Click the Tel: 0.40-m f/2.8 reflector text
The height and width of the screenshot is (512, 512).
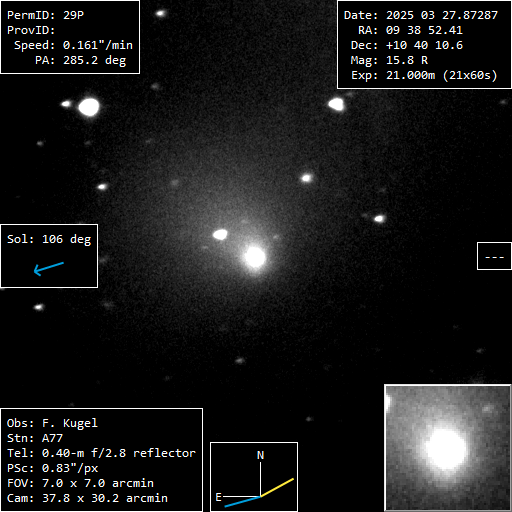pyautogui.click(x=101, y=453)
